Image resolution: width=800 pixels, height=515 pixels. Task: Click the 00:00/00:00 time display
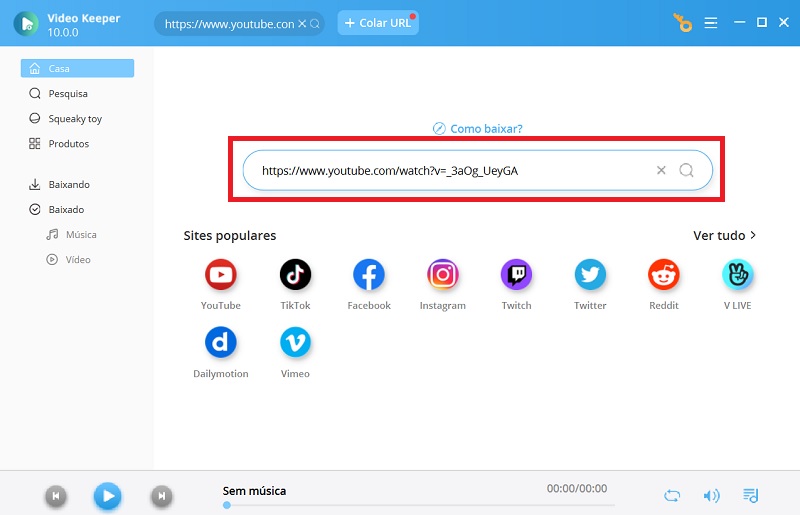(x=577, y=488)
